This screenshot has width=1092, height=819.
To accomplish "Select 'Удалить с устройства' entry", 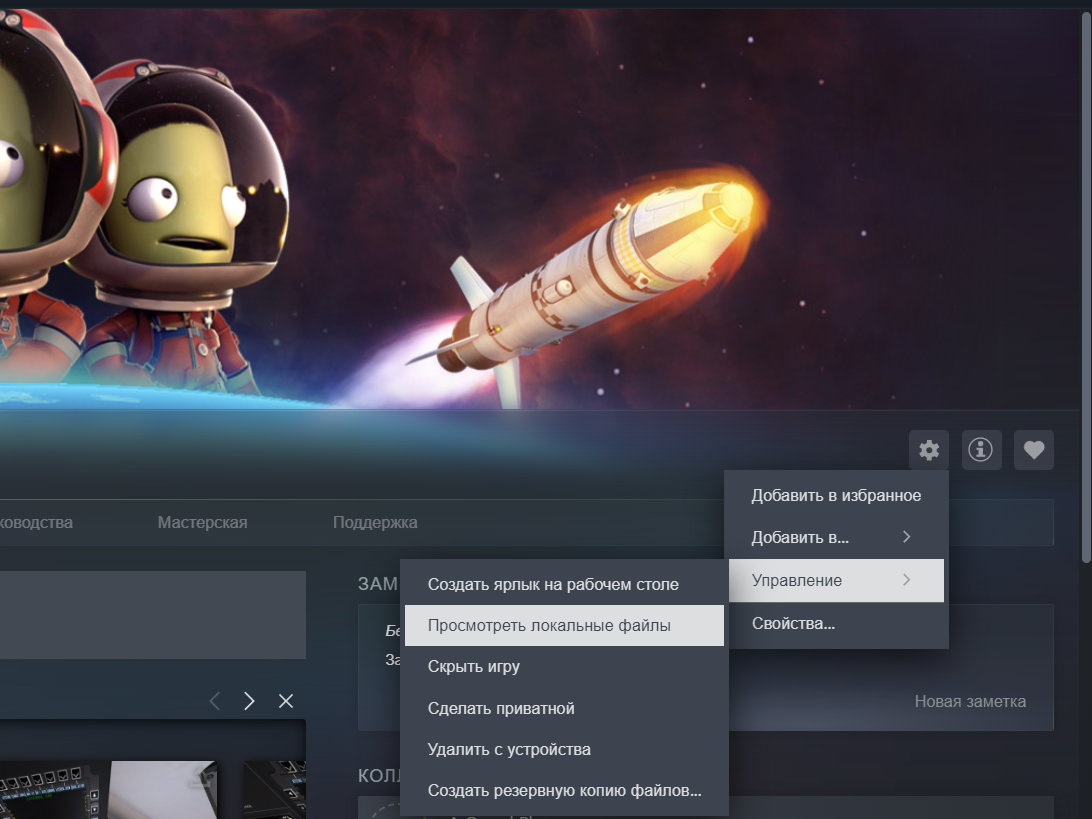I will (564, 749).
